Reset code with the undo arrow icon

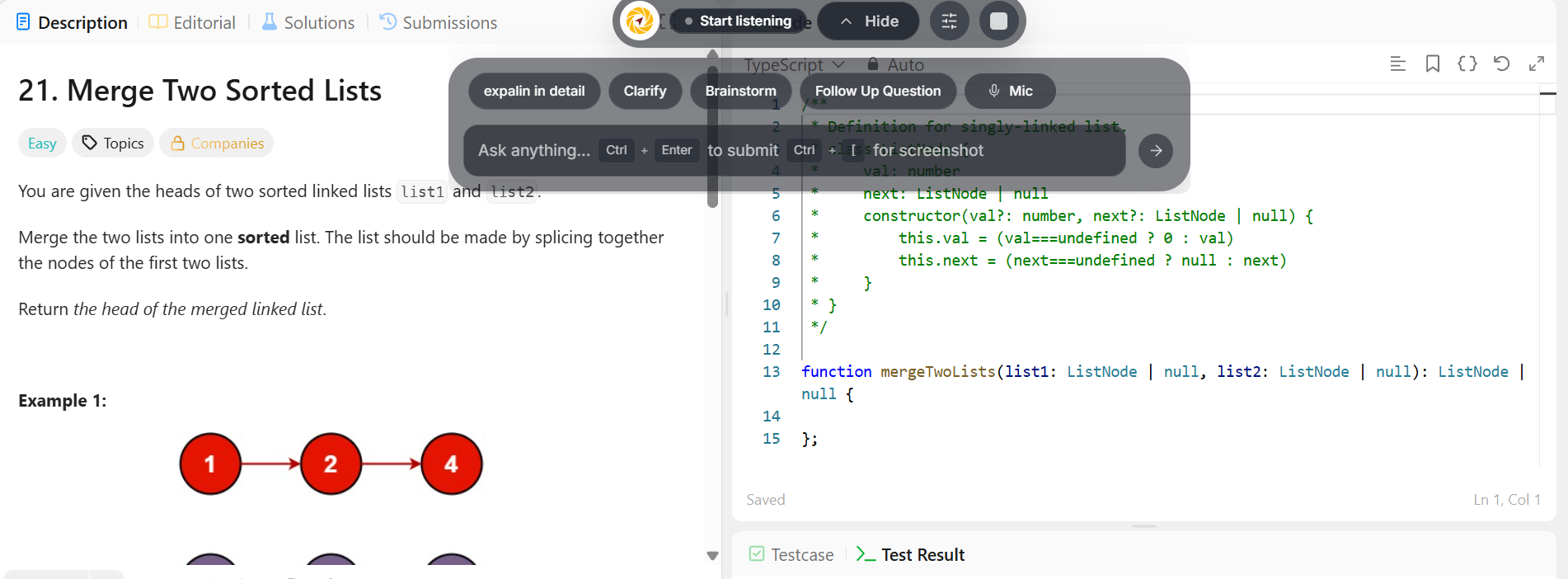click(x=1501, y=64)
